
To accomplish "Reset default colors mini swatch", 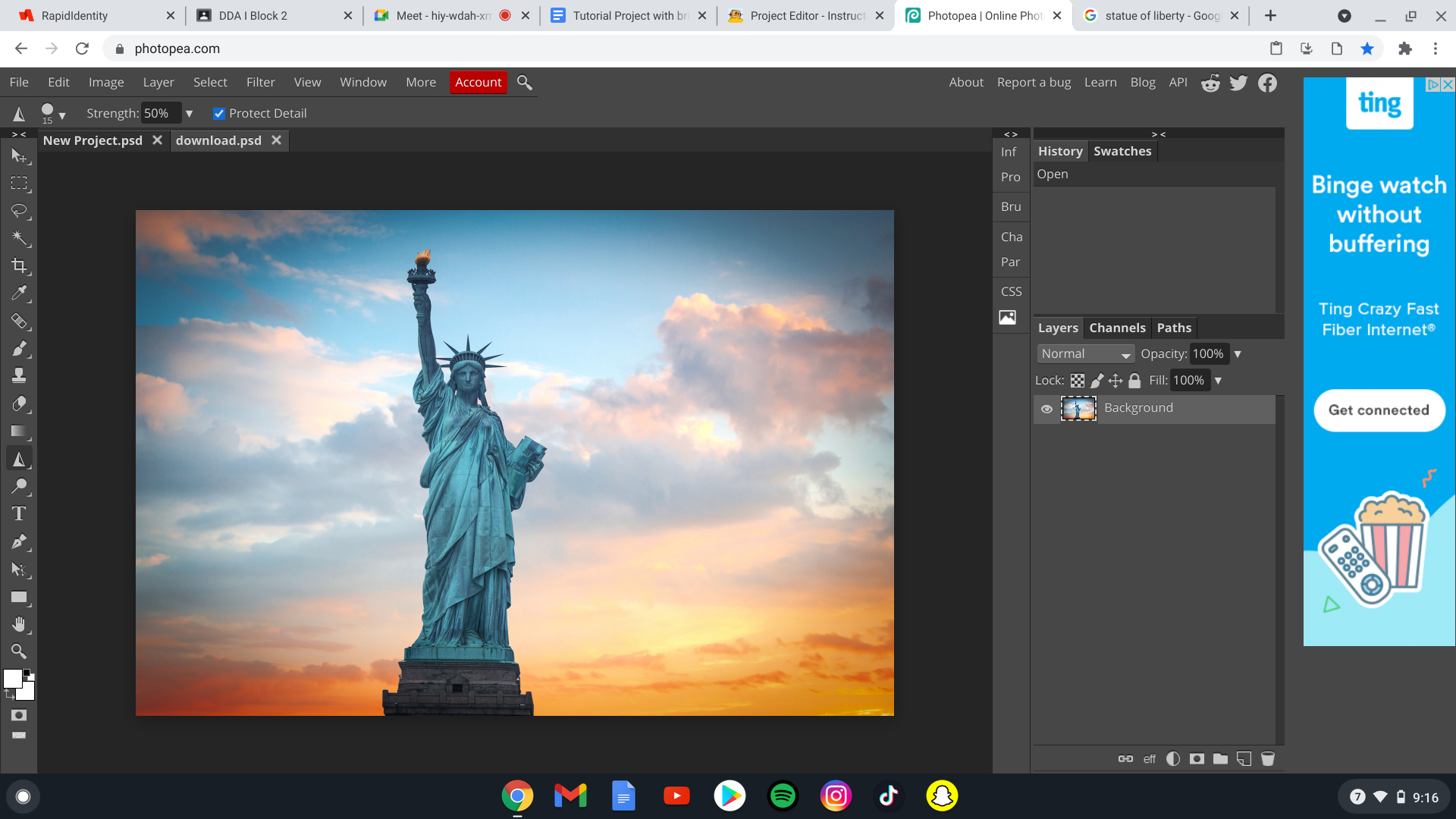I will point(28,673).
